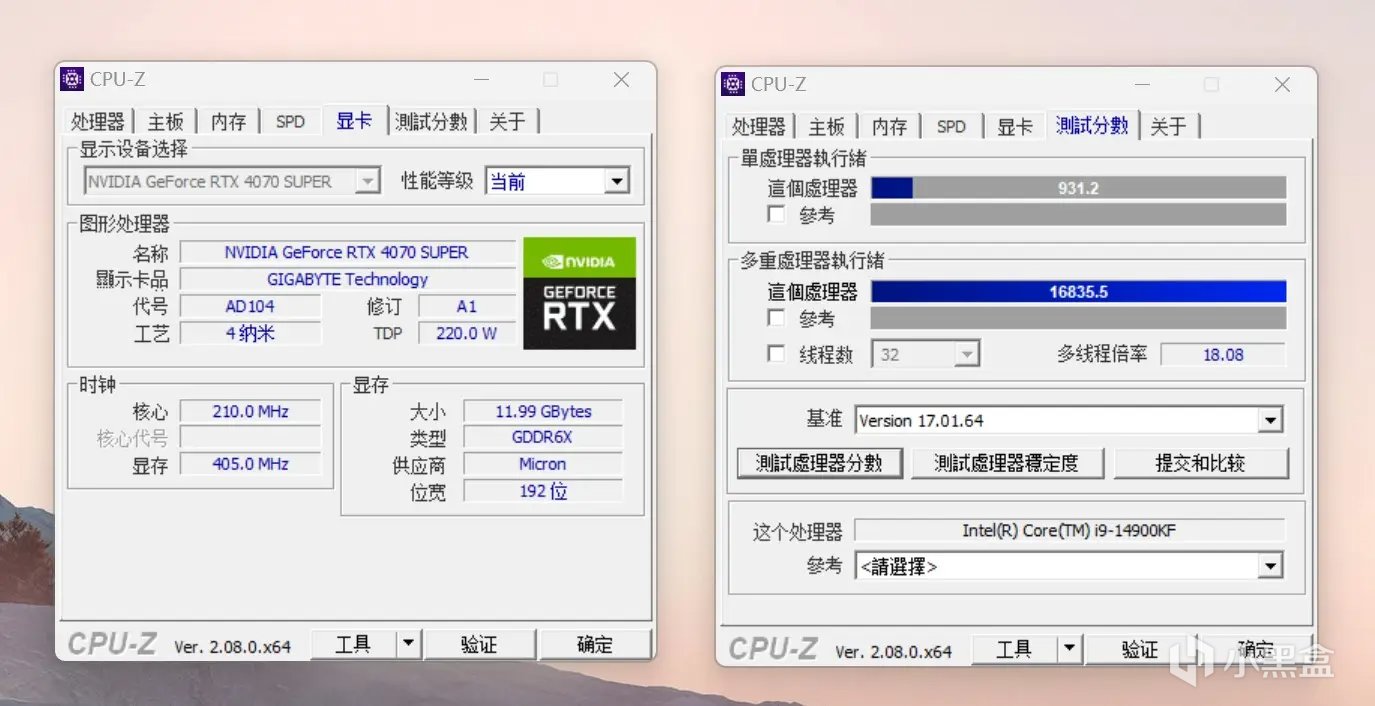This screenshot has width=1375, height=706.
Task: Switch to SPD tab in left window
Action: click(290, 121)
